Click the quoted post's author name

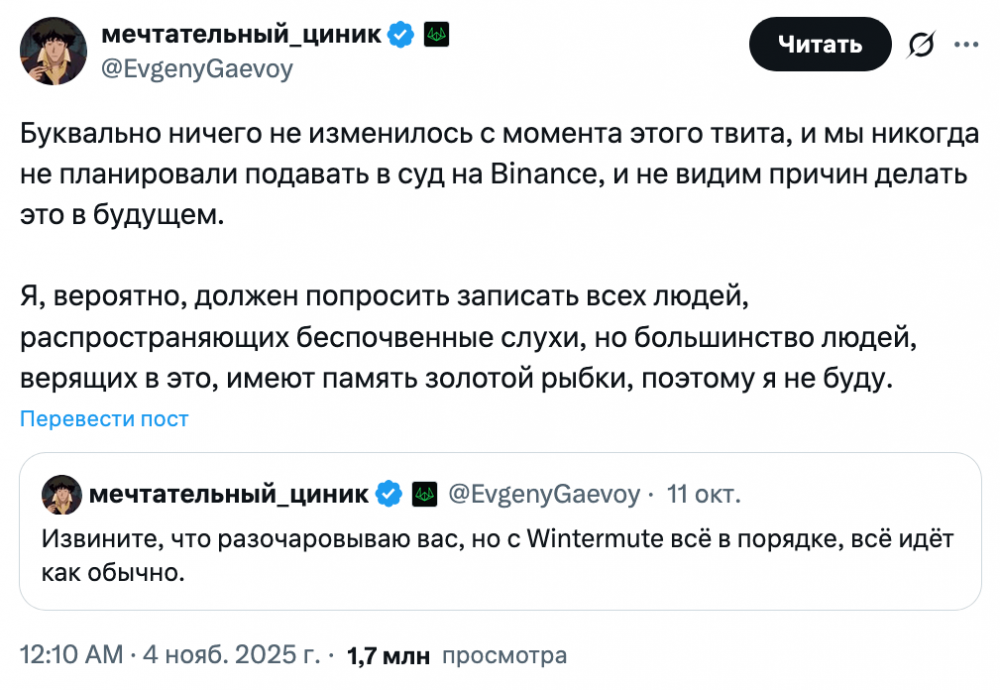229,494
